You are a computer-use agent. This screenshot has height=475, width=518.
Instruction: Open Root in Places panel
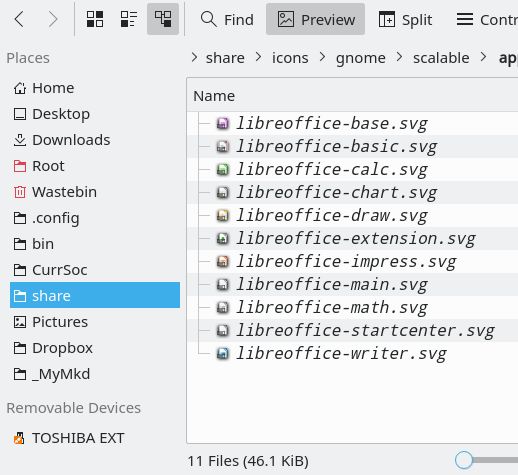(95, 166)
